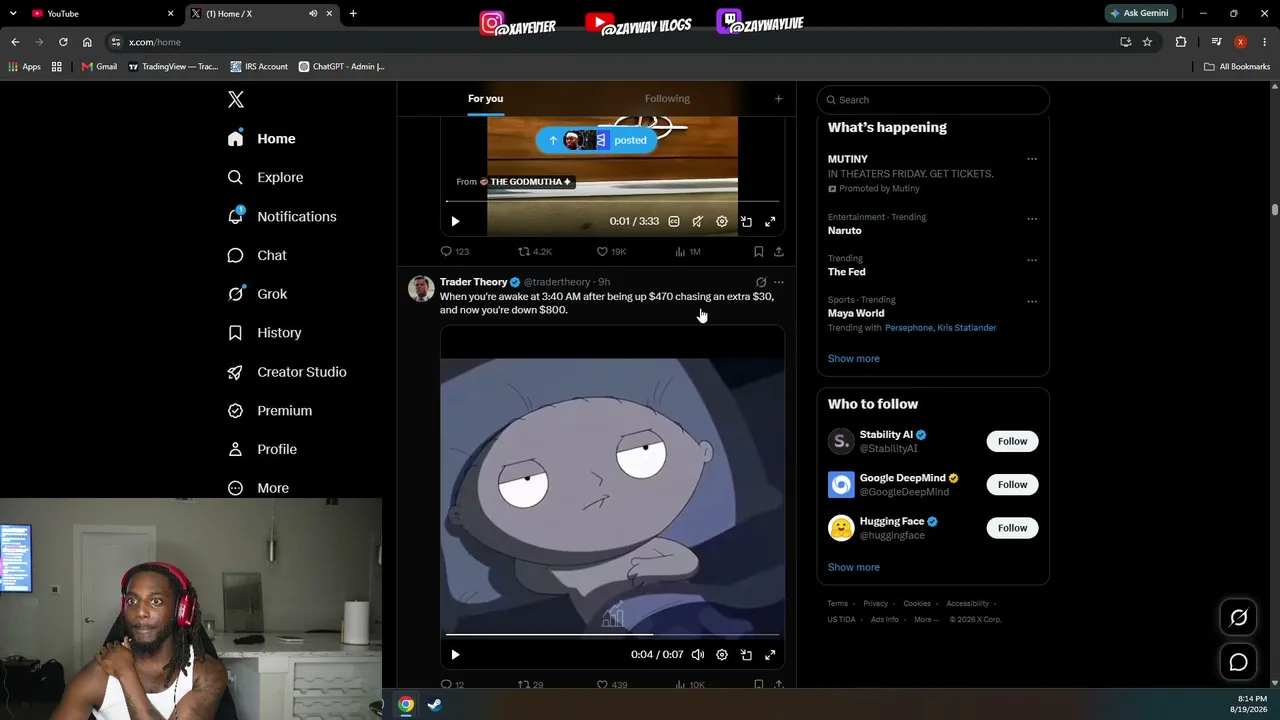1280x720 pixels.
Task: Switch to the Following tab
Action: click(667, 98)
